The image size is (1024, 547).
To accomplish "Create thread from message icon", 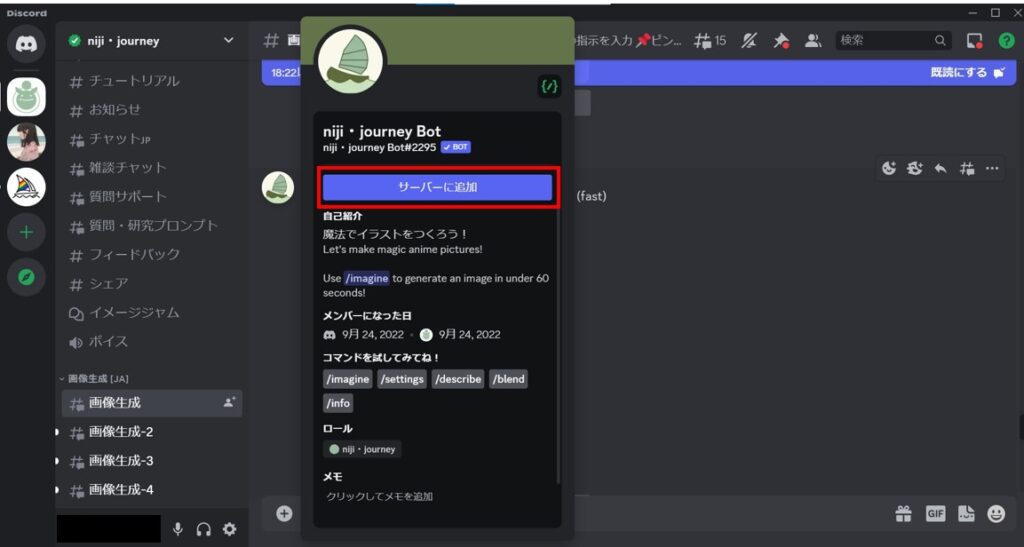I will [967, 168].
